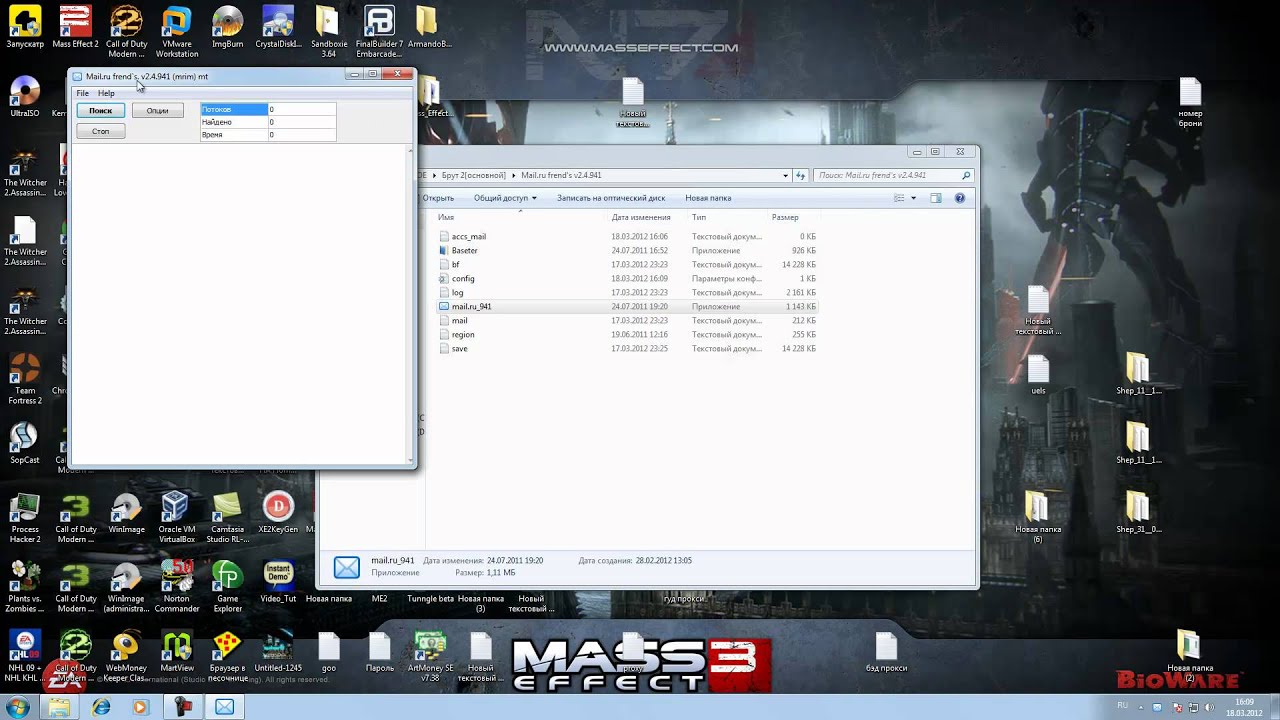Open FinalBuilder 7 Embarcadero desktop shortcut
The height and width of the screenshot is (720, 1280).
coord(379,32)
